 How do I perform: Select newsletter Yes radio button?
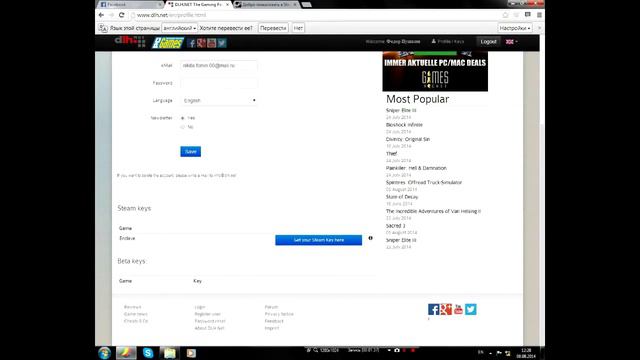tap(182, 118)
